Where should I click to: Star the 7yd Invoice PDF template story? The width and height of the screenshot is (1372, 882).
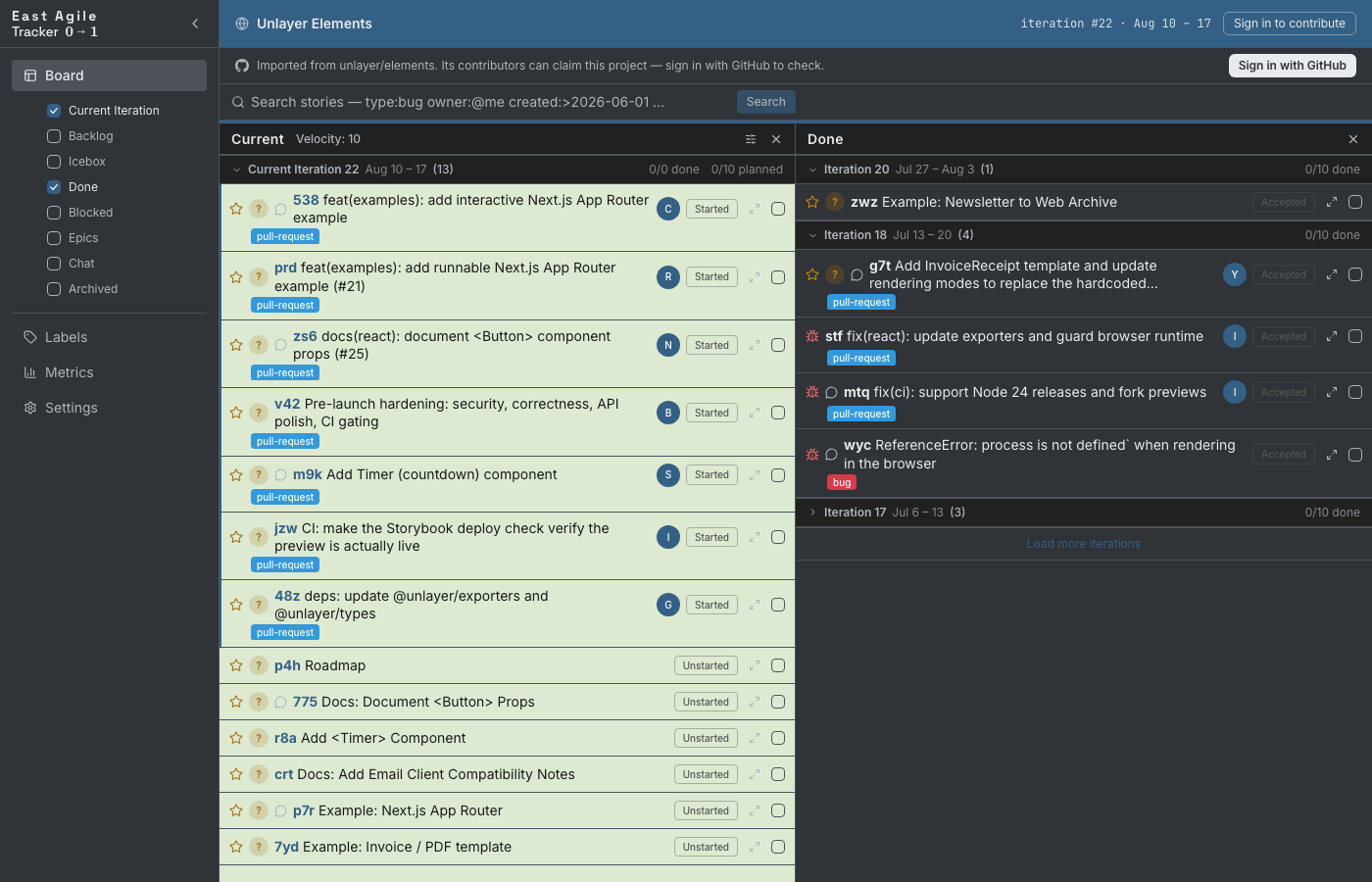(236, 847)
